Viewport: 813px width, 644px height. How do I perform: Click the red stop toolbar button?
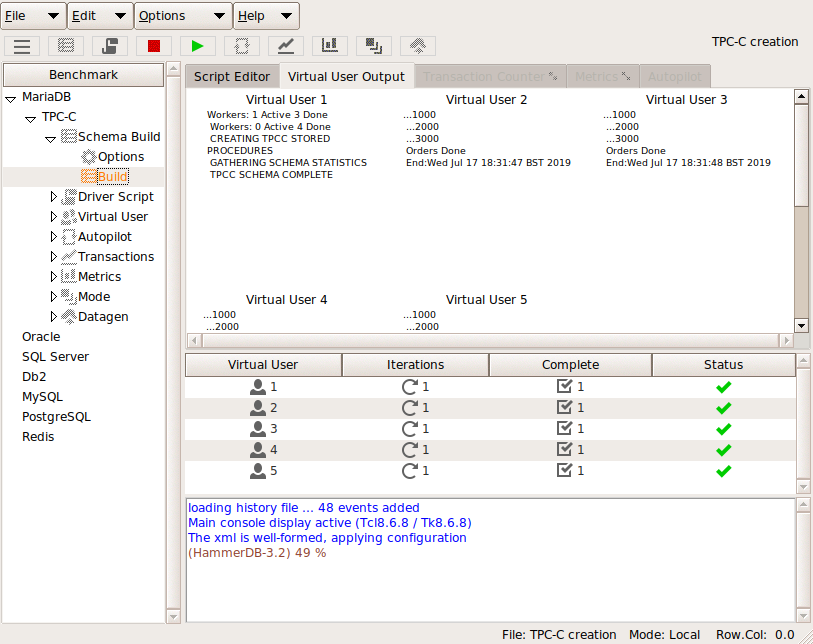click(x=154, y=46)
